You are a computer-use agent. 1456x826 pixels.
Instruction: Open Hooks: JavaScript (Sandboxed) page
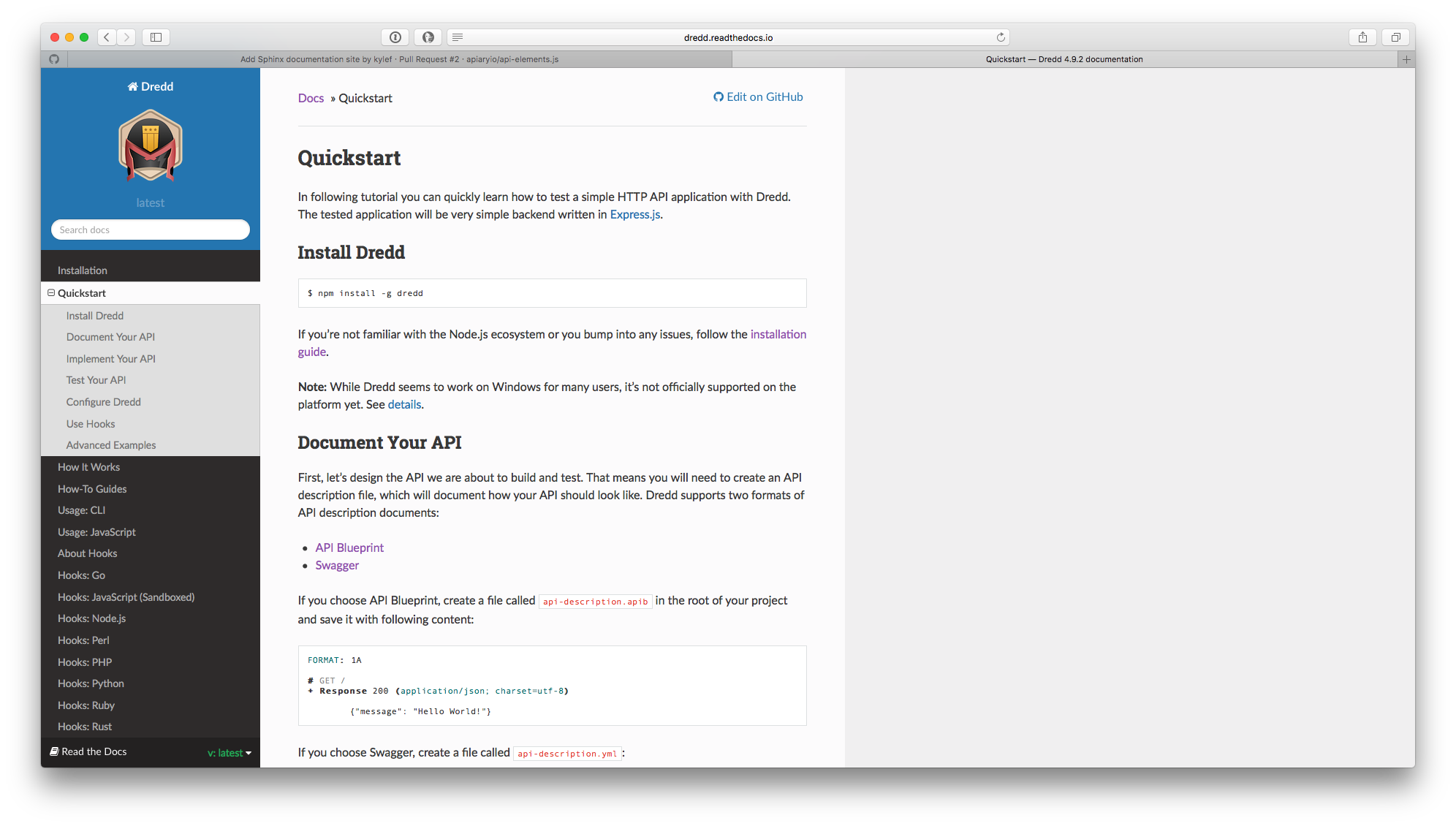point(126,597)
